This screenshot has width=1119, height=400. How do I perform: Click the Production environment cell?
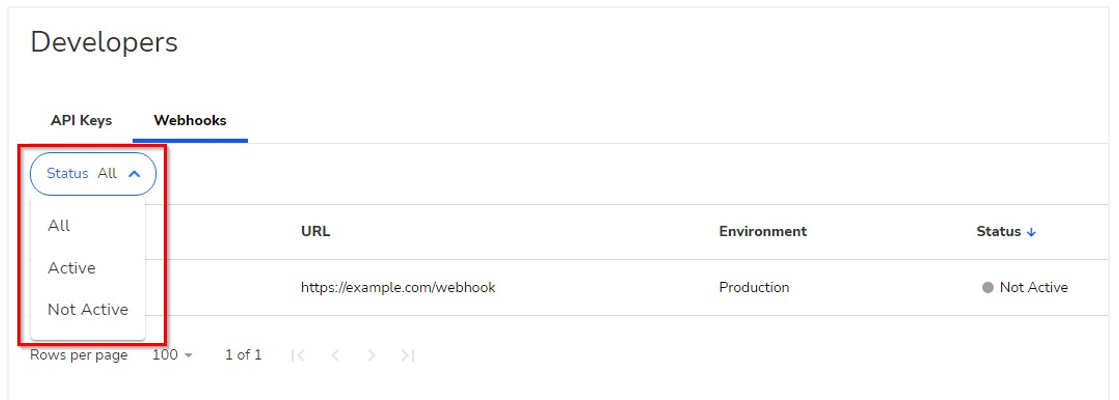[754, 287]
